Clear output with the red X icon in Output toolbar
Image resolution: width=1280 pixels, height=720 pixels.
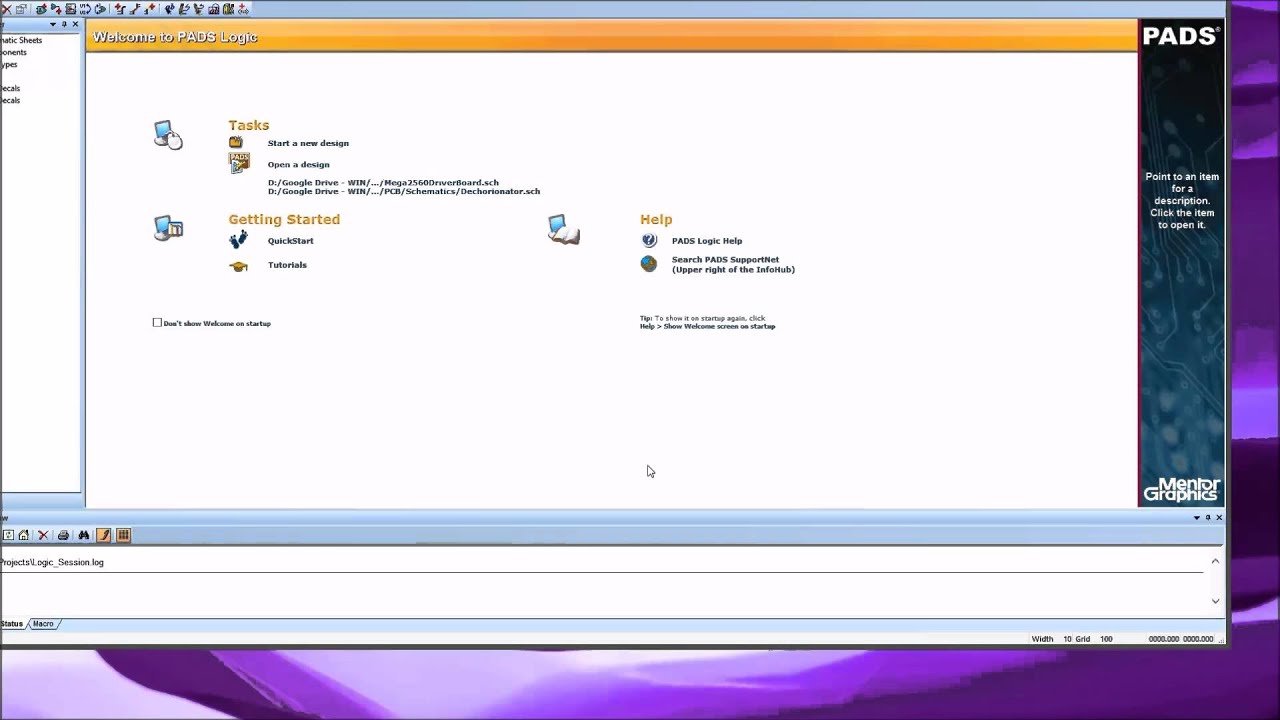click(x=42, y=535)
